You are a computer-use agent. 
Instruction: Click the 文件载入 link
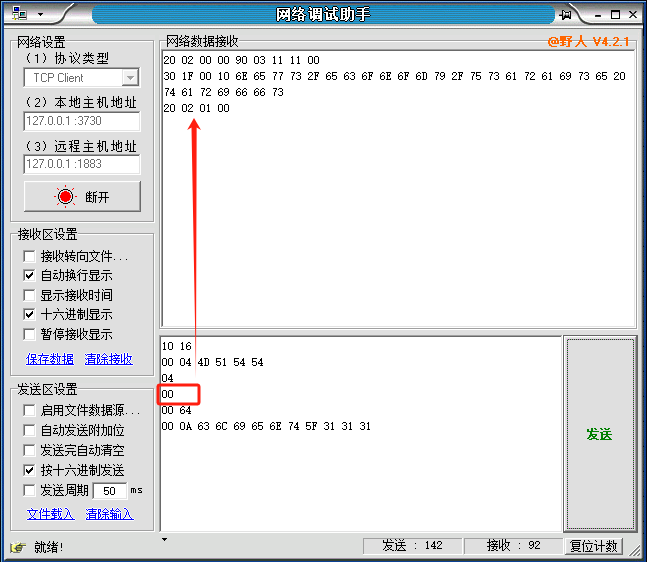point(50,514)
